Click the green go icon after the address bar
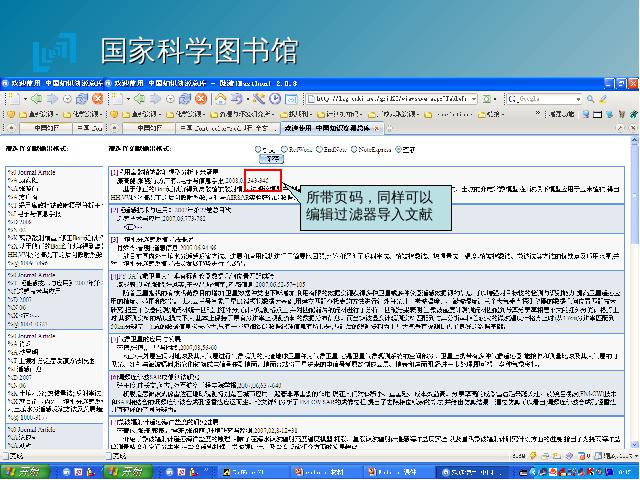This screenshot has width=640, height=480. 487,99
